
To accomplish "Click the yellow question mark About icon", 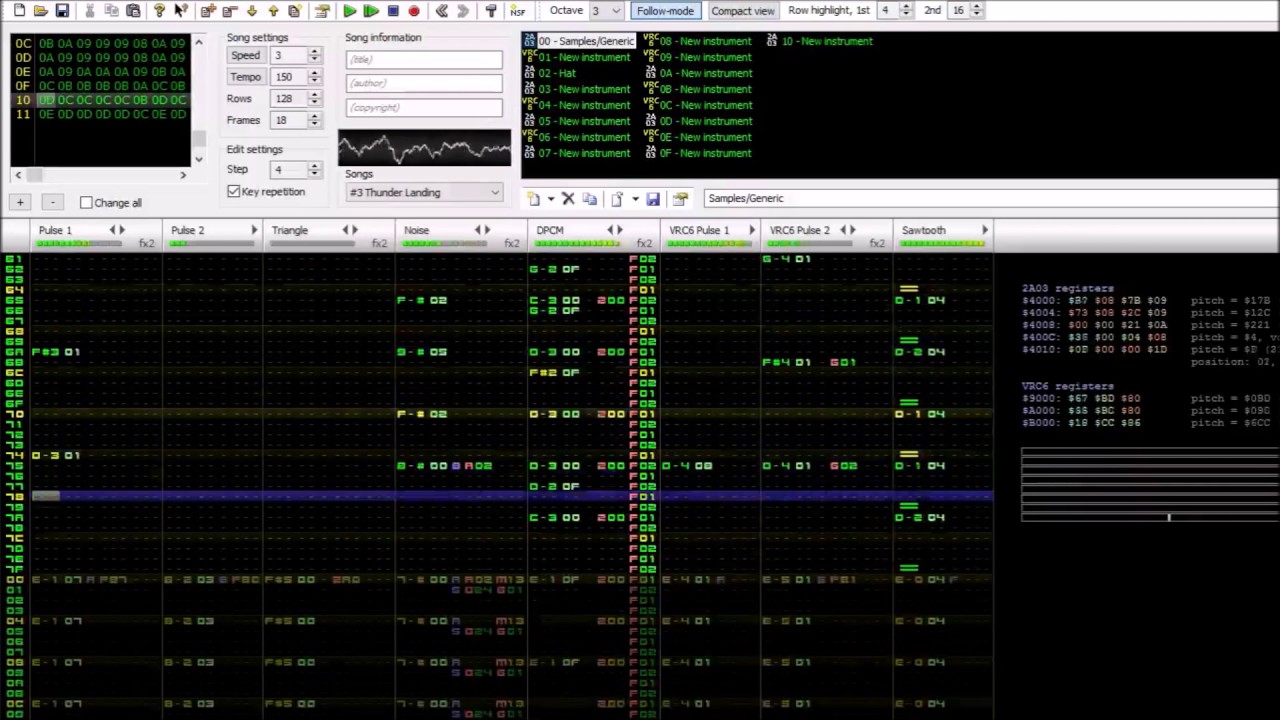I will point(159,11).
